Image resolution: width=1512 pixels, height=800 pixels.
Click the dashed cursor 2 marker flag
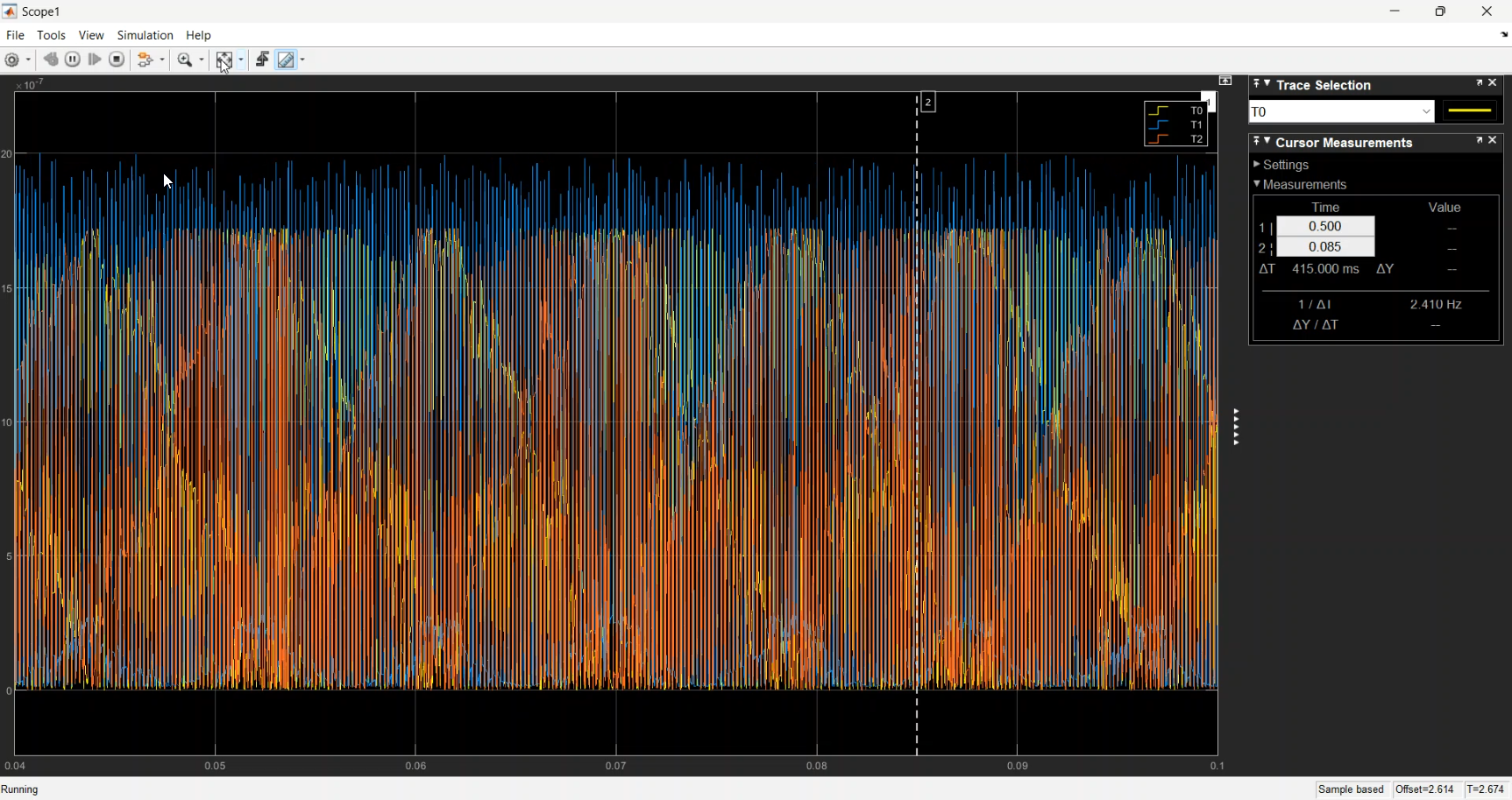[x=929, y=103]
